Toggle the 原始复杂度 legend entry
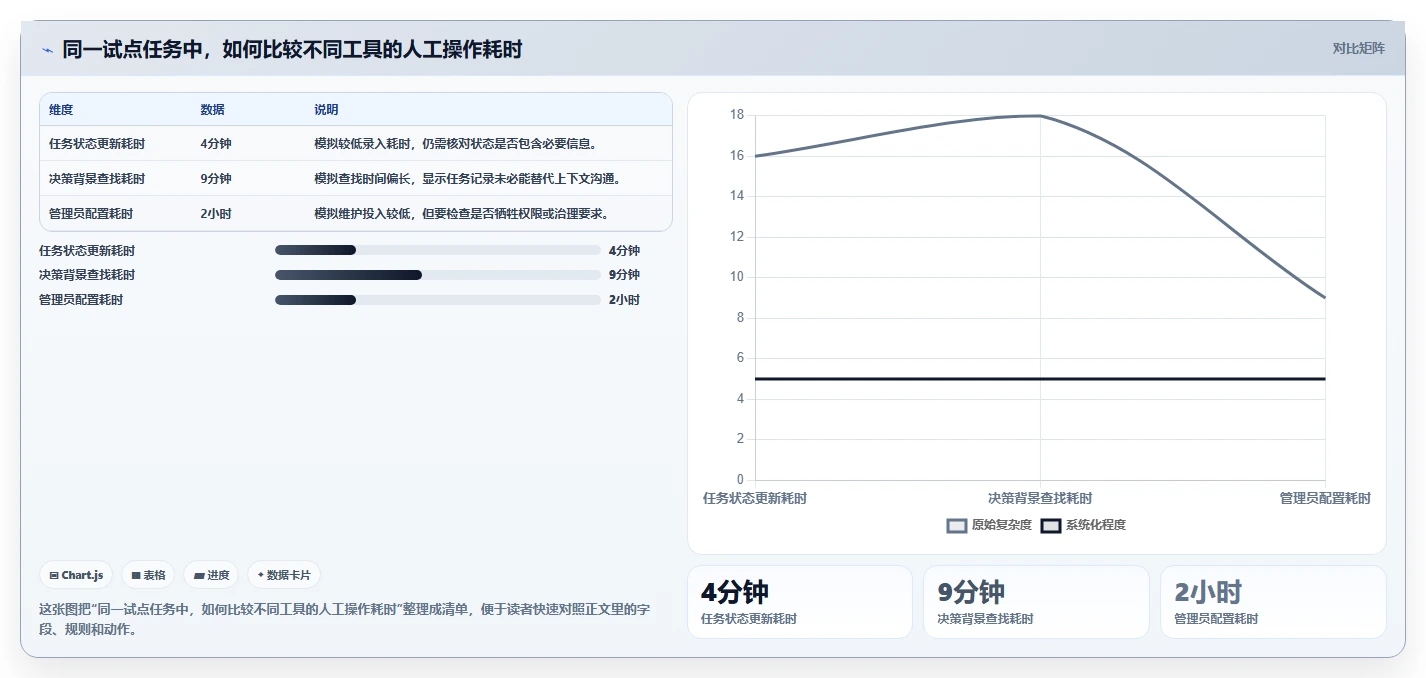Screen dimensions: 1426x678 click(990, 525)
